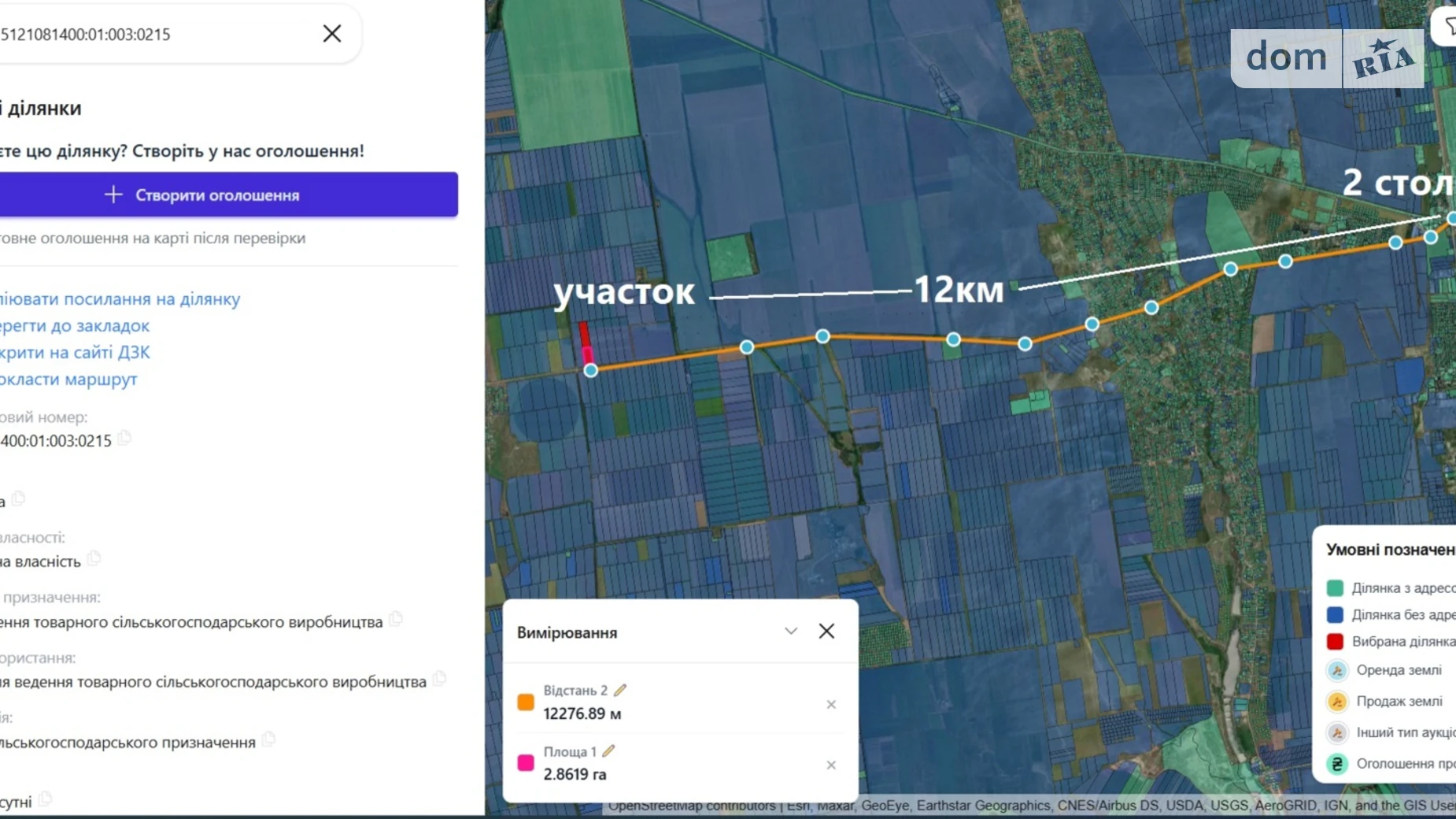Click the Умовні позначення legend title
This screenshot has height=819, width=1456.
(x=1390, y=550)
